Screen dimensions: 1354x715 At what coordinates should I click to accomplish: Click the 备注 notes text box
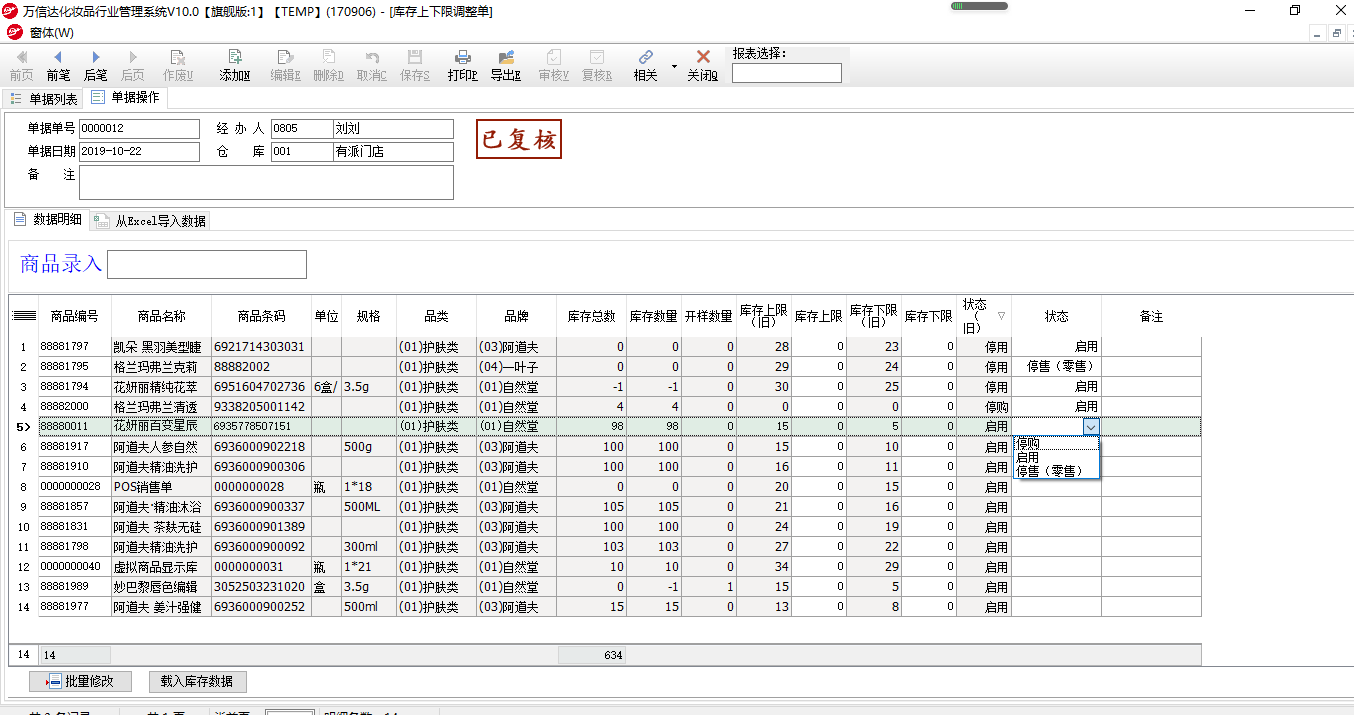click(x=266, y=183)
